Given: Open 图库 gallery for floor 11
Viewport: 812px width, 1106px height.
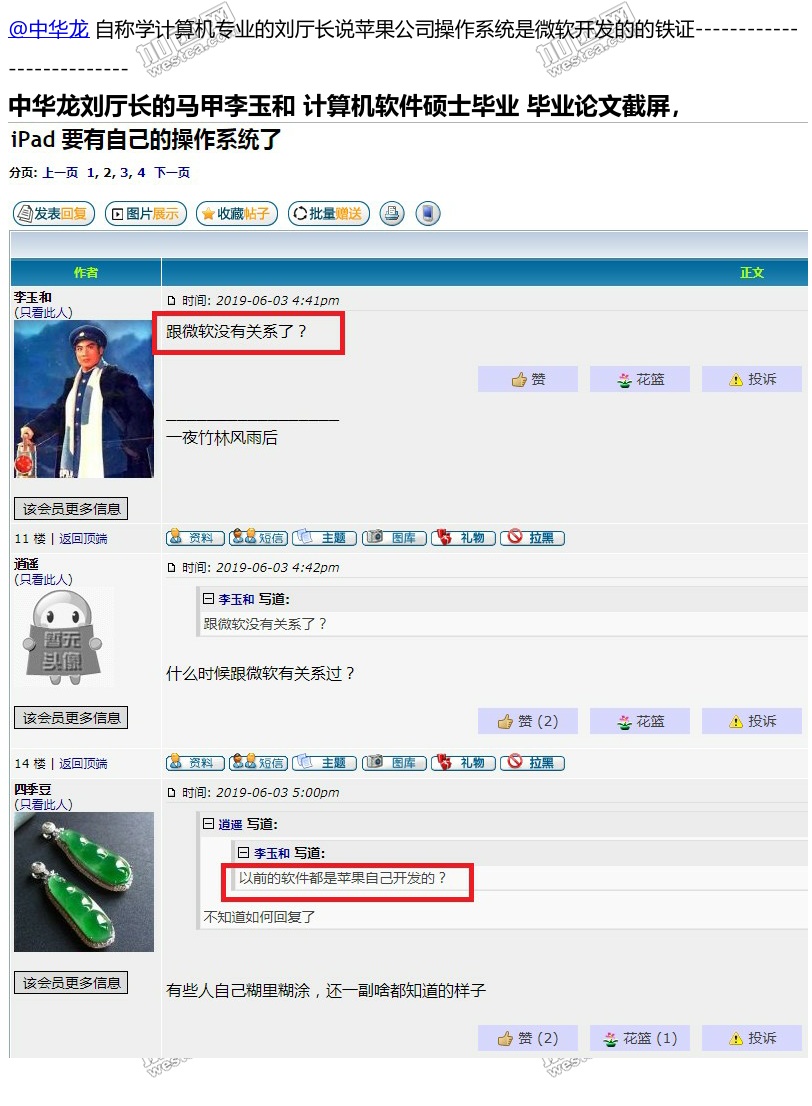Looking at the screenshot, I should coord(394,537).
